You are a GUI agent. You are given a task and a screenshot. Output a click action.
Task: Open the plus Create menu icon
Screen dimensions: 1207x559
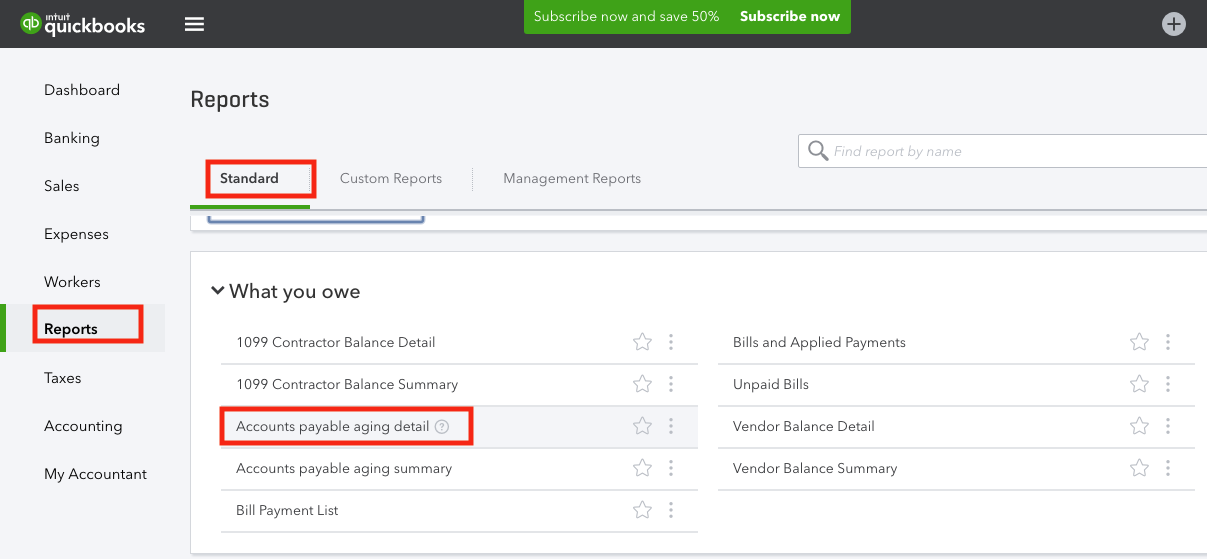click(1174, 25)
